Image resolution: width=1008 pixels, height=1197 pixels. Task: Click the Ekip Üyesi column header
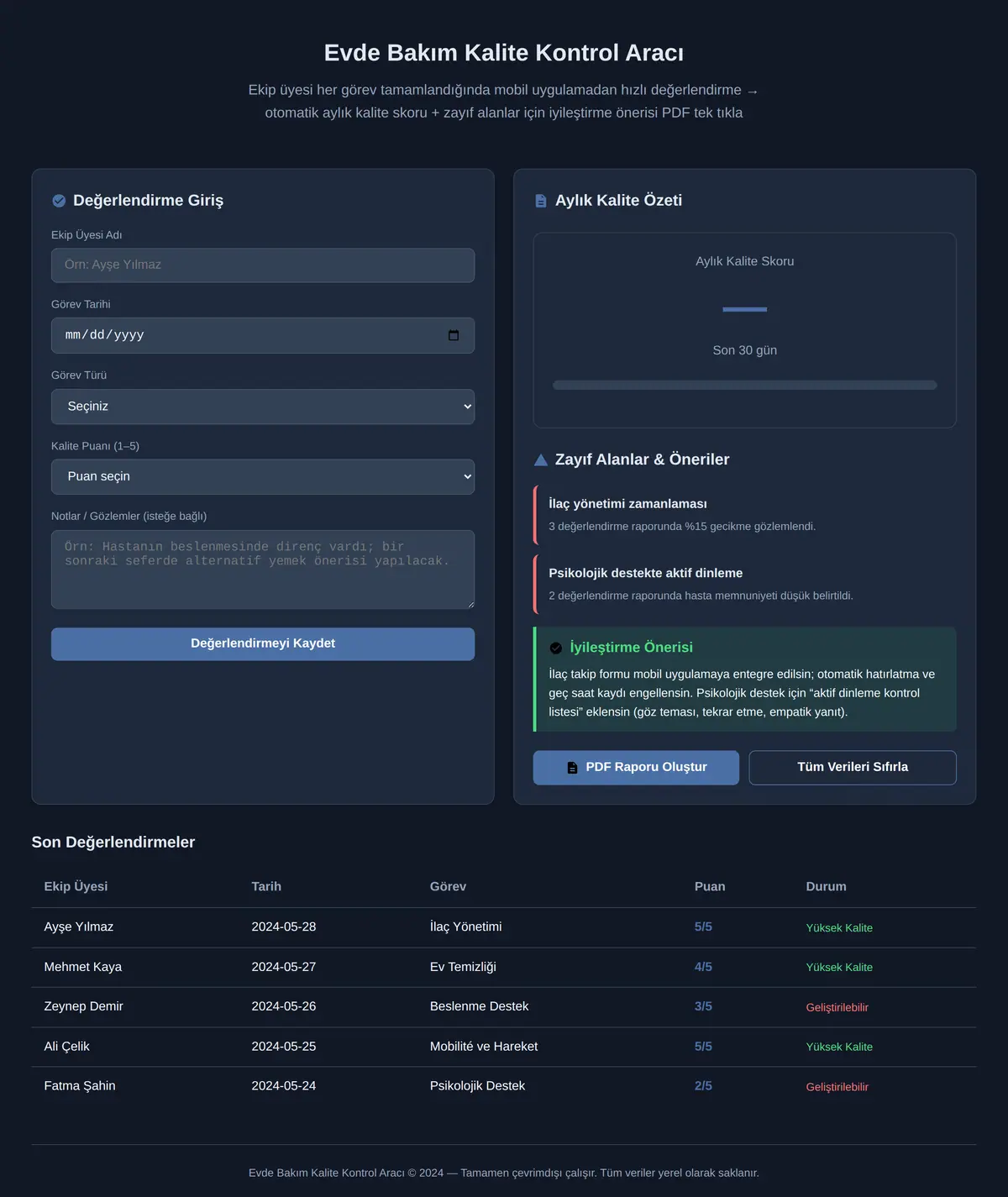tap(76, 887)
